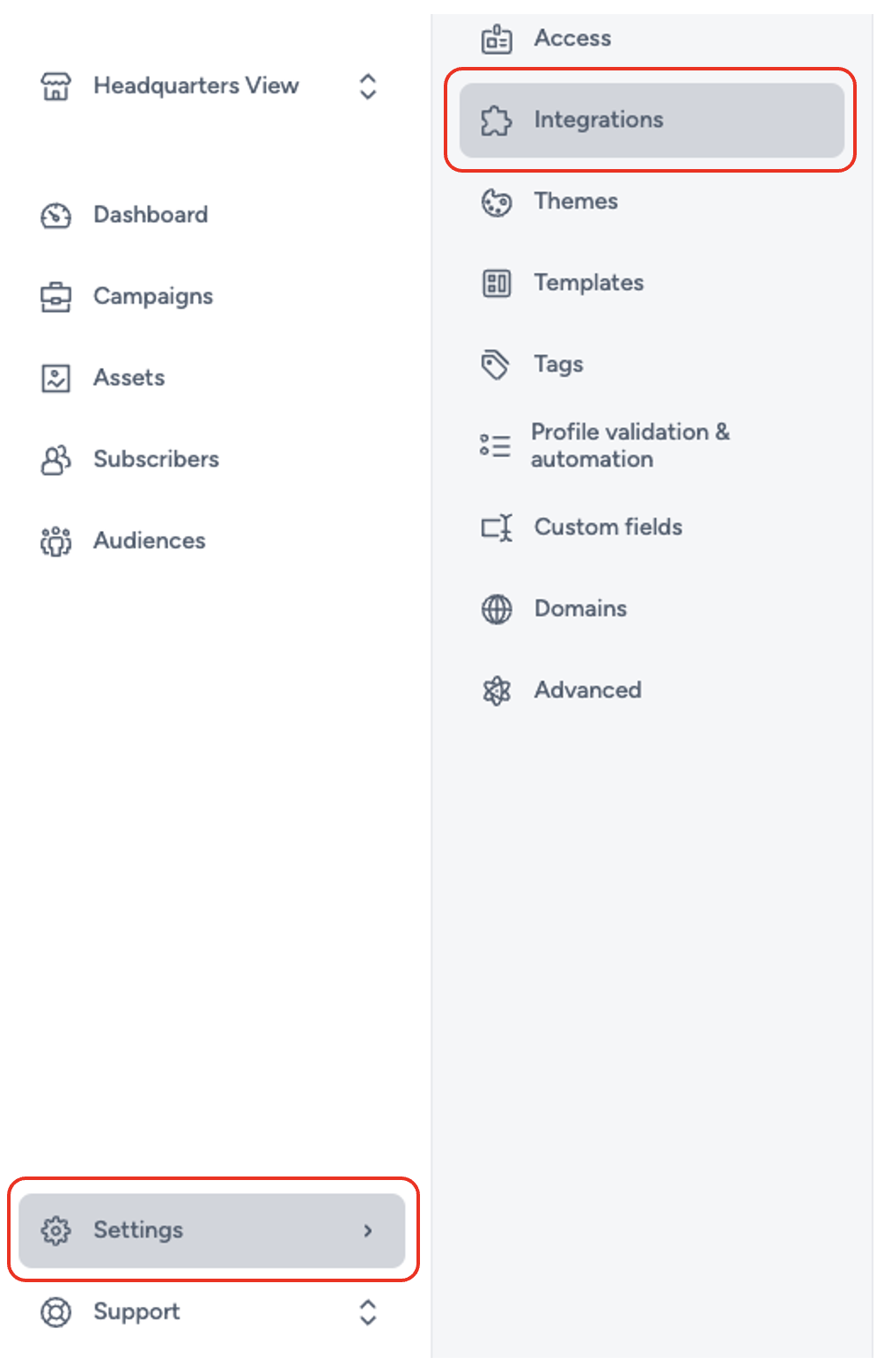Expand the Headquarters View selector

pos(368,86)
